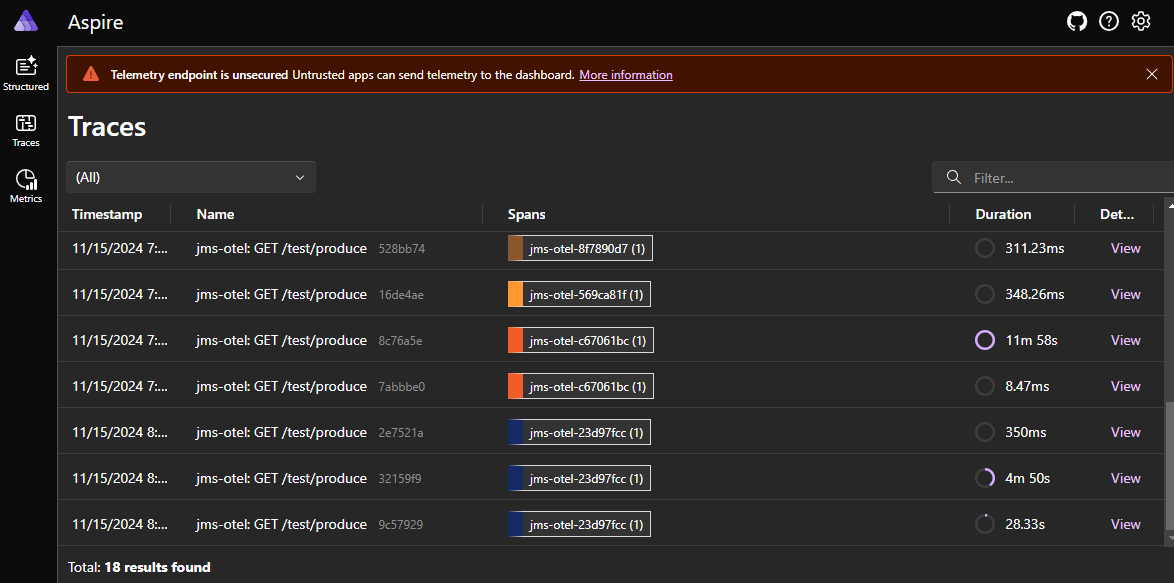Select trace ID 7abbbe0 text
The image size is (1174, 583).
coord(402,387)
